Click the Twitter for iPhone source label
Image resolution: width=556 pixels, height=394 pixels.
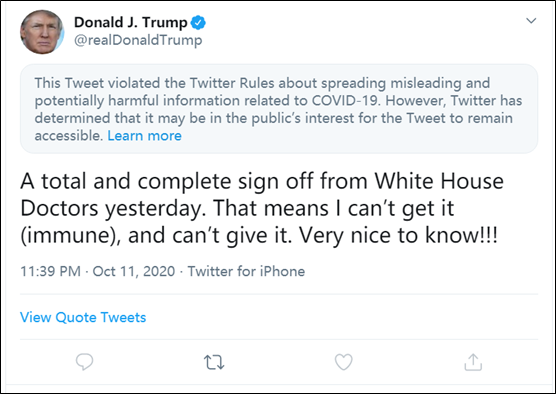246,271
